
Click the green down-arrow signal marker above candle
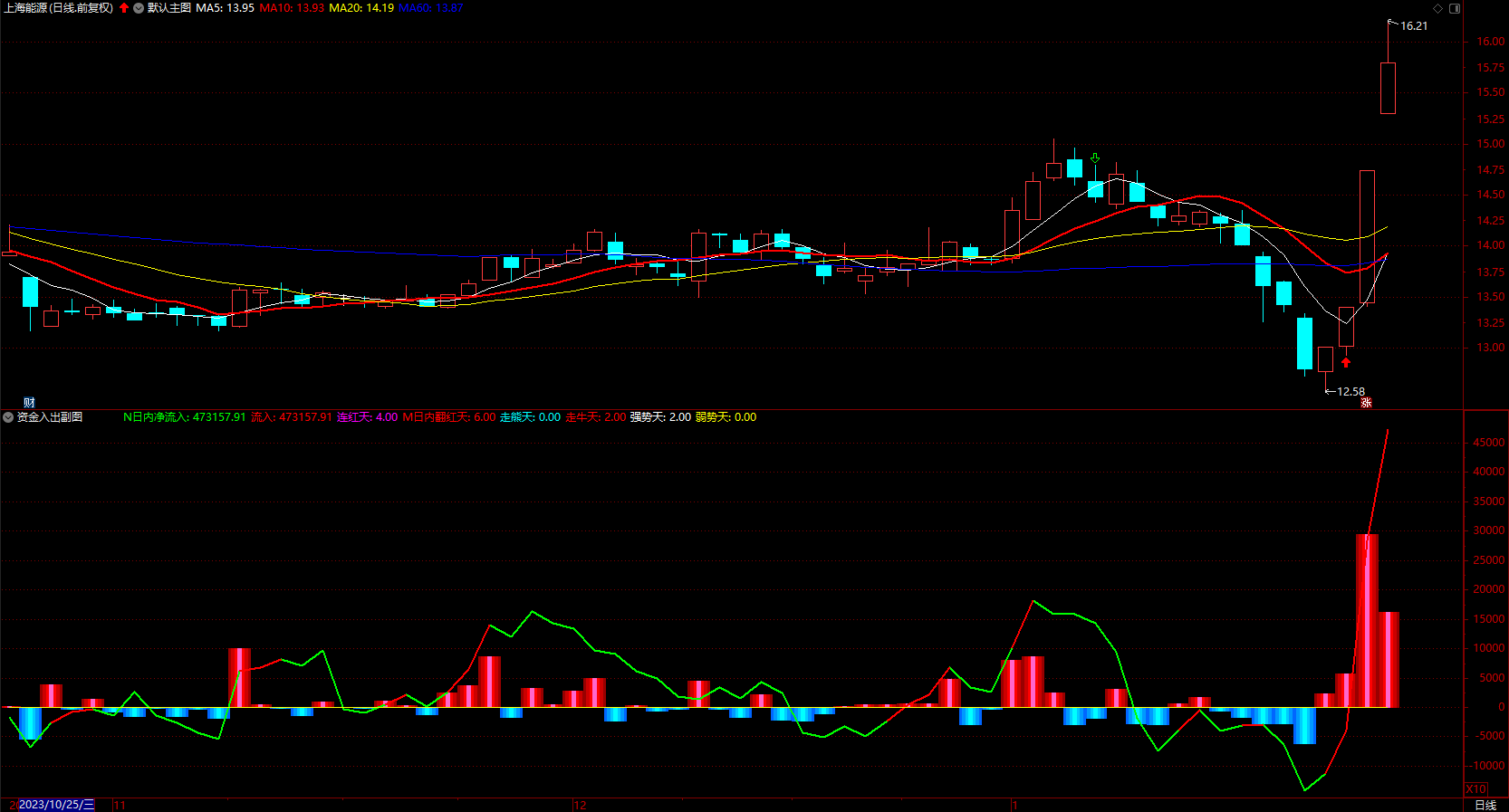click(x=1095, y=158)
